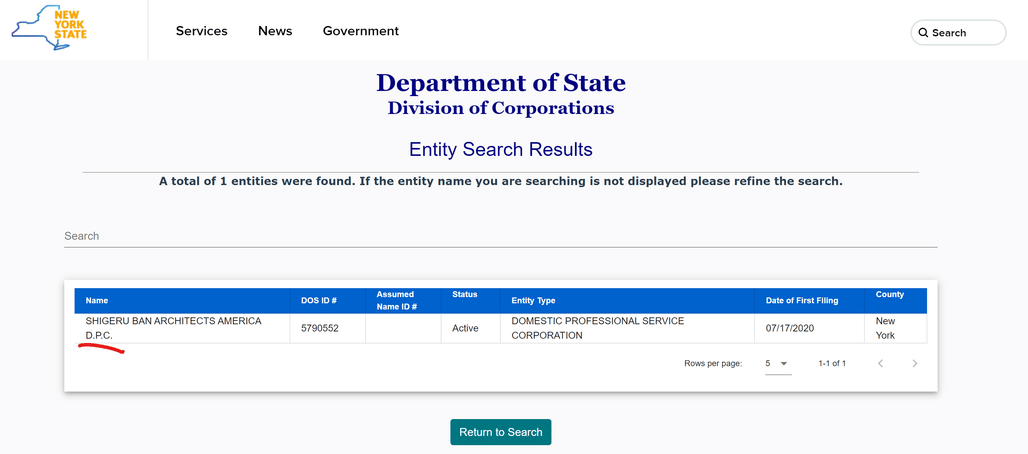
Task: Click the magnifier icon in Search box
Action: pos(923,33)
